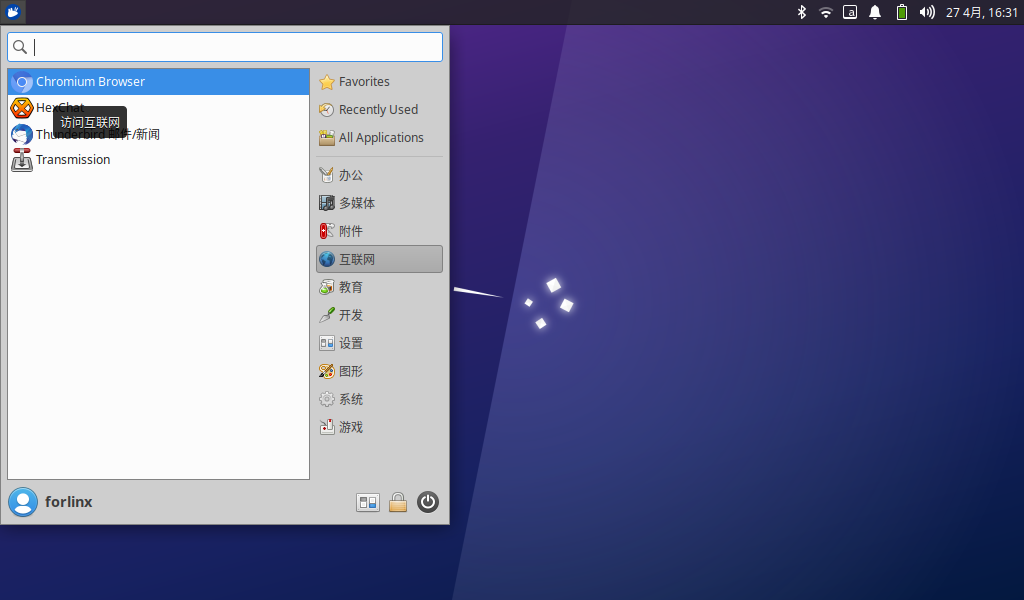The height and width of the screenshot is (600, 1024).
Task: Click the forlinx user profile button
Action: pos(52,502)
